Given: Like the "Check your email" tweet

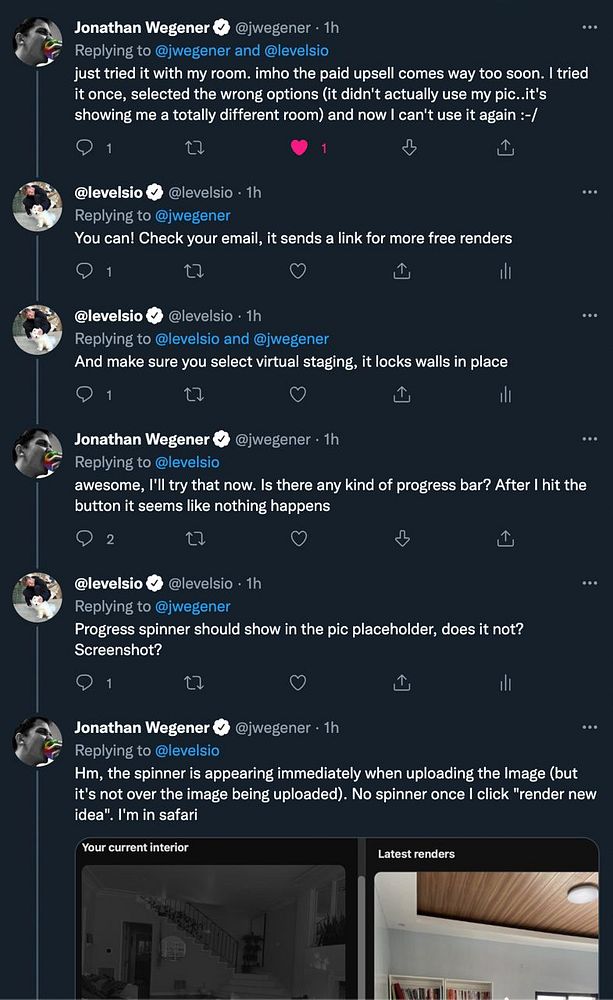Looking at the screenshot, I should [298, 271].
